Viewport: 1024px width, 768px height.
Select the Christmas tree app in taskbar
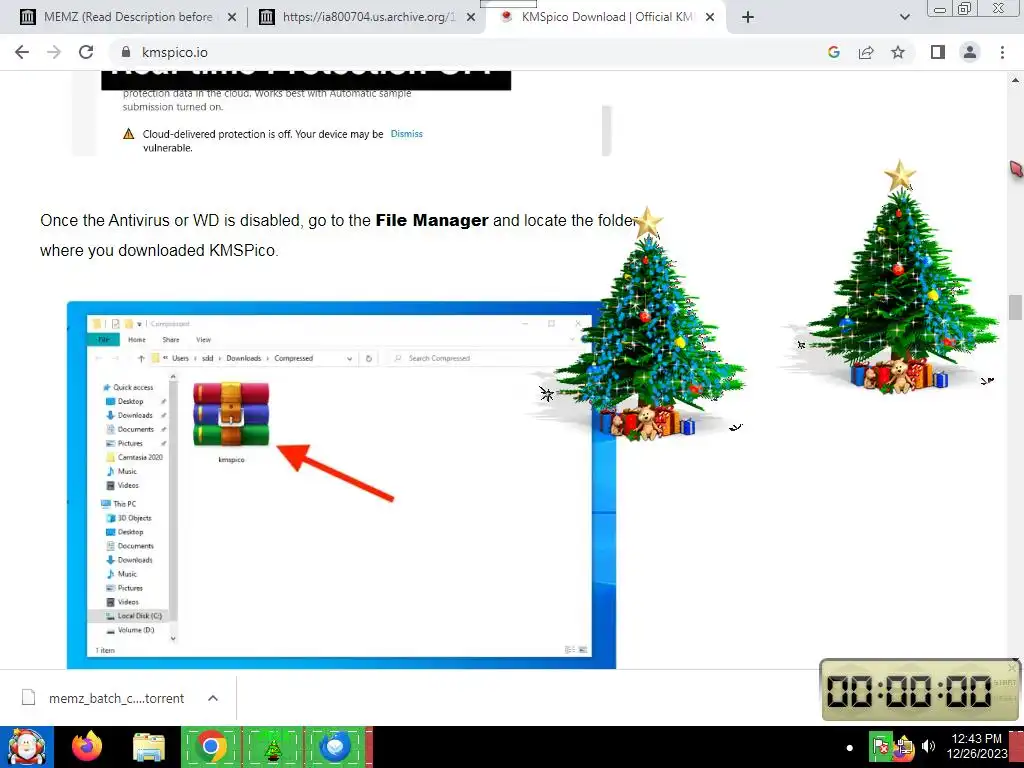click(x=272, y=746)
